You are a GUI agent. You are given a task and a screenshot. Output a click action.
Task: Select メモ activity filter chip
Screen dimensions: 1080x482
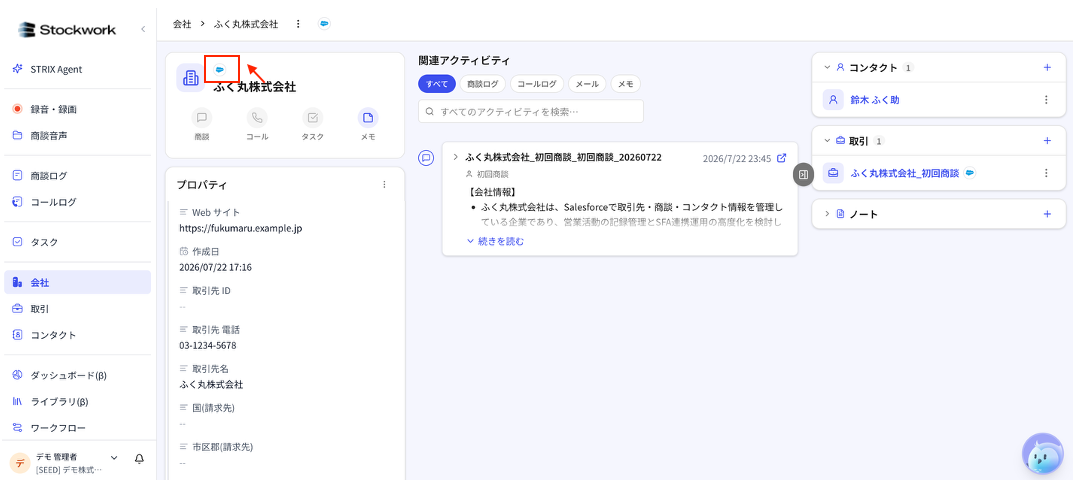625,84
